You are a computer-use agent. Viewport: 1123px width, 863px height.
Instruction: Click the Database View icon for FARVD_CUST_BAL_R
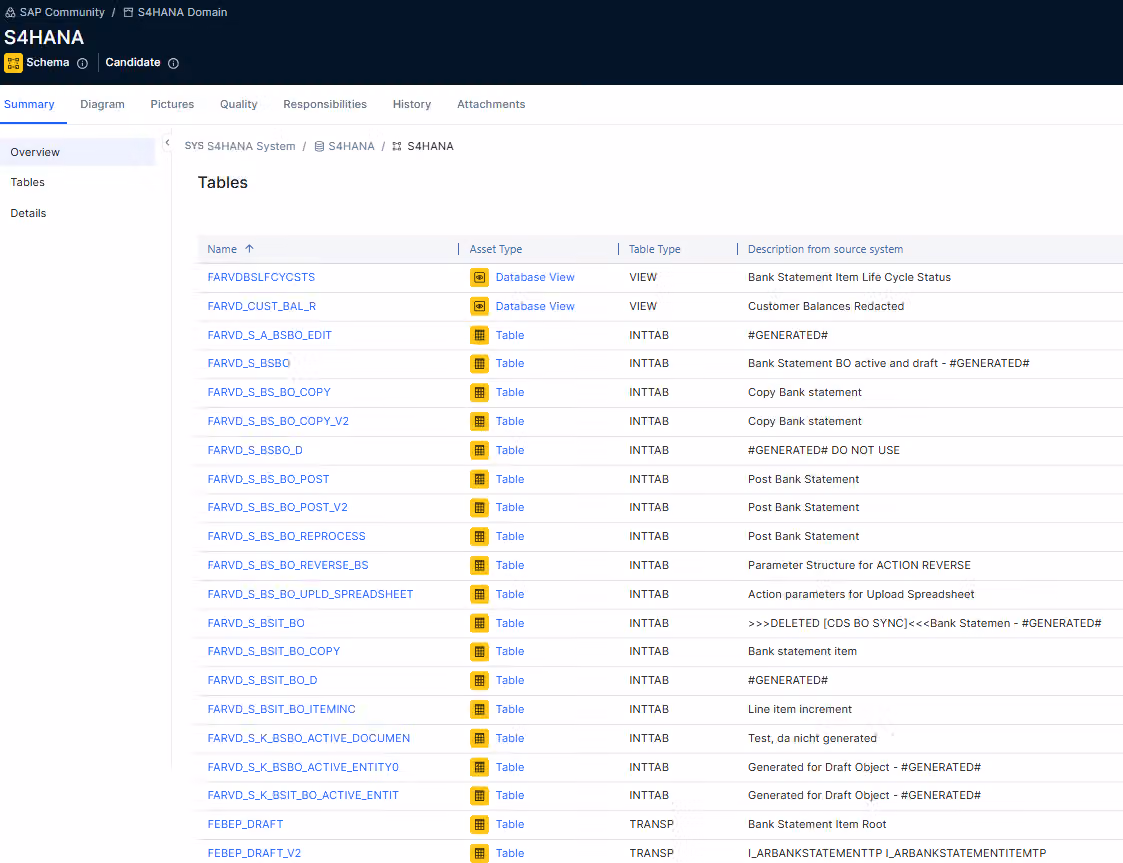pos(479,307)
